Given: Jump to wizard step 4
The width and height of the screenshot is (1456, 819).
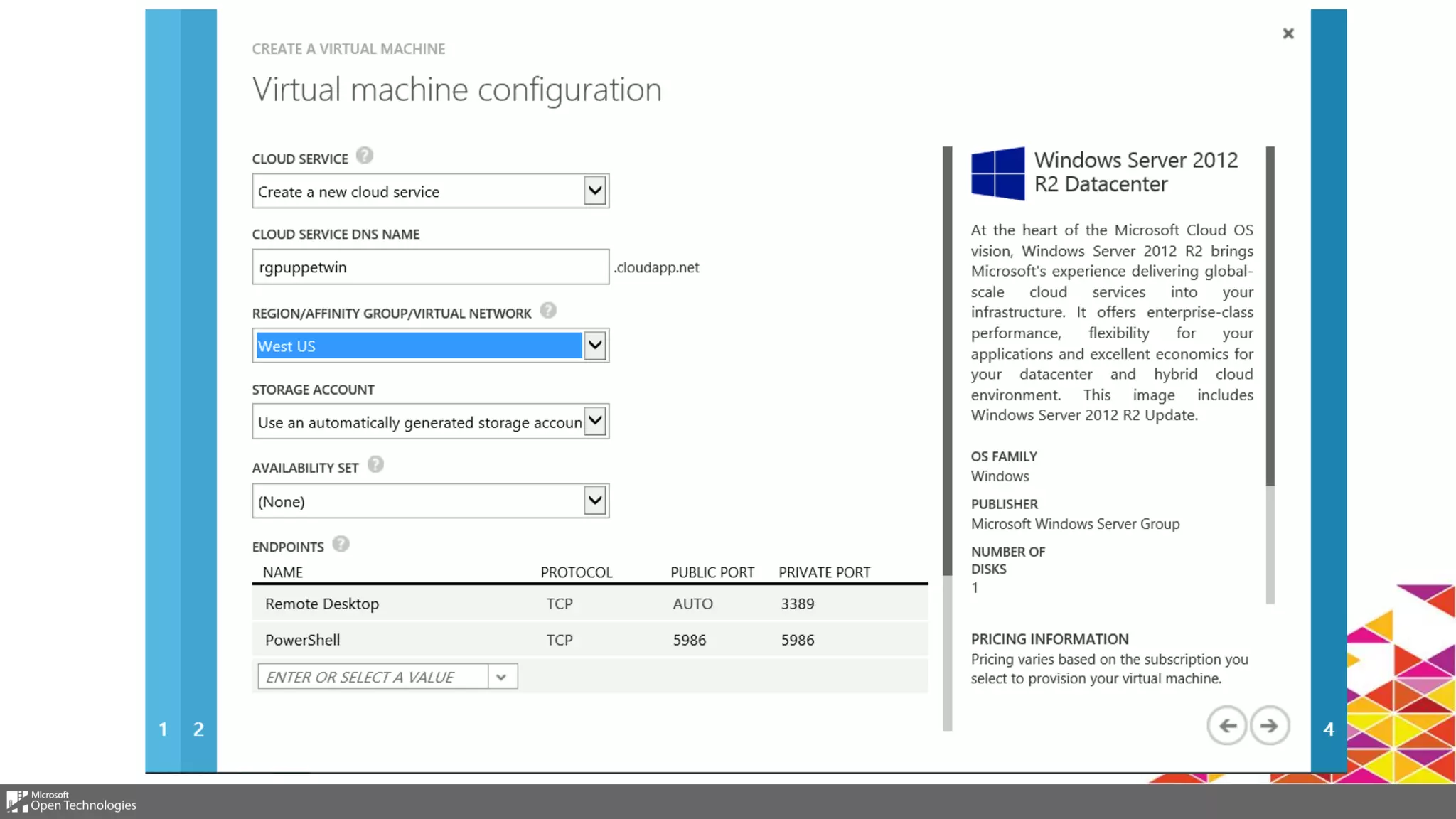Looking at the screenshot, I should coord(1328,729).
